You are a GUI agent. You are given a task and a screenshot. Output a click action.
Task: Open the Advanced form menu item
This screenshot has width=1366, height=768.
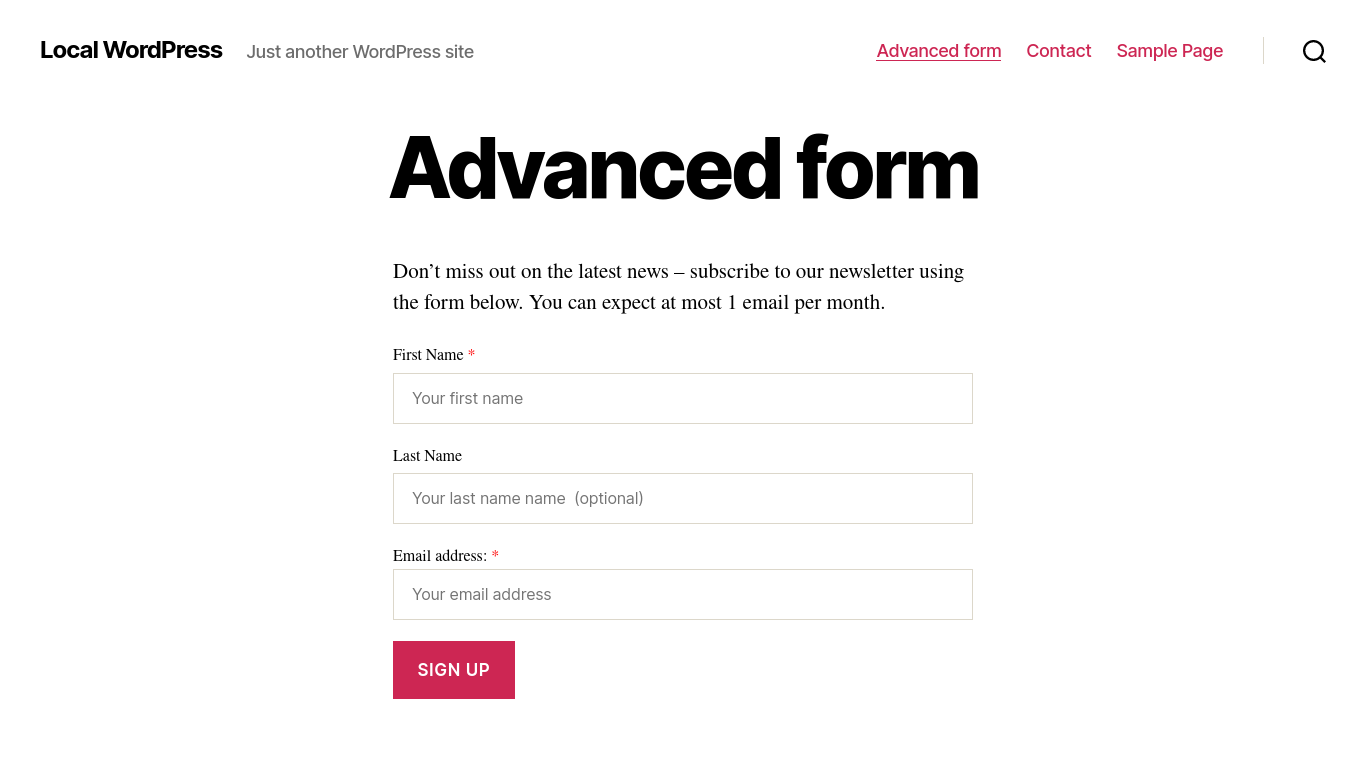coord(938,51)
